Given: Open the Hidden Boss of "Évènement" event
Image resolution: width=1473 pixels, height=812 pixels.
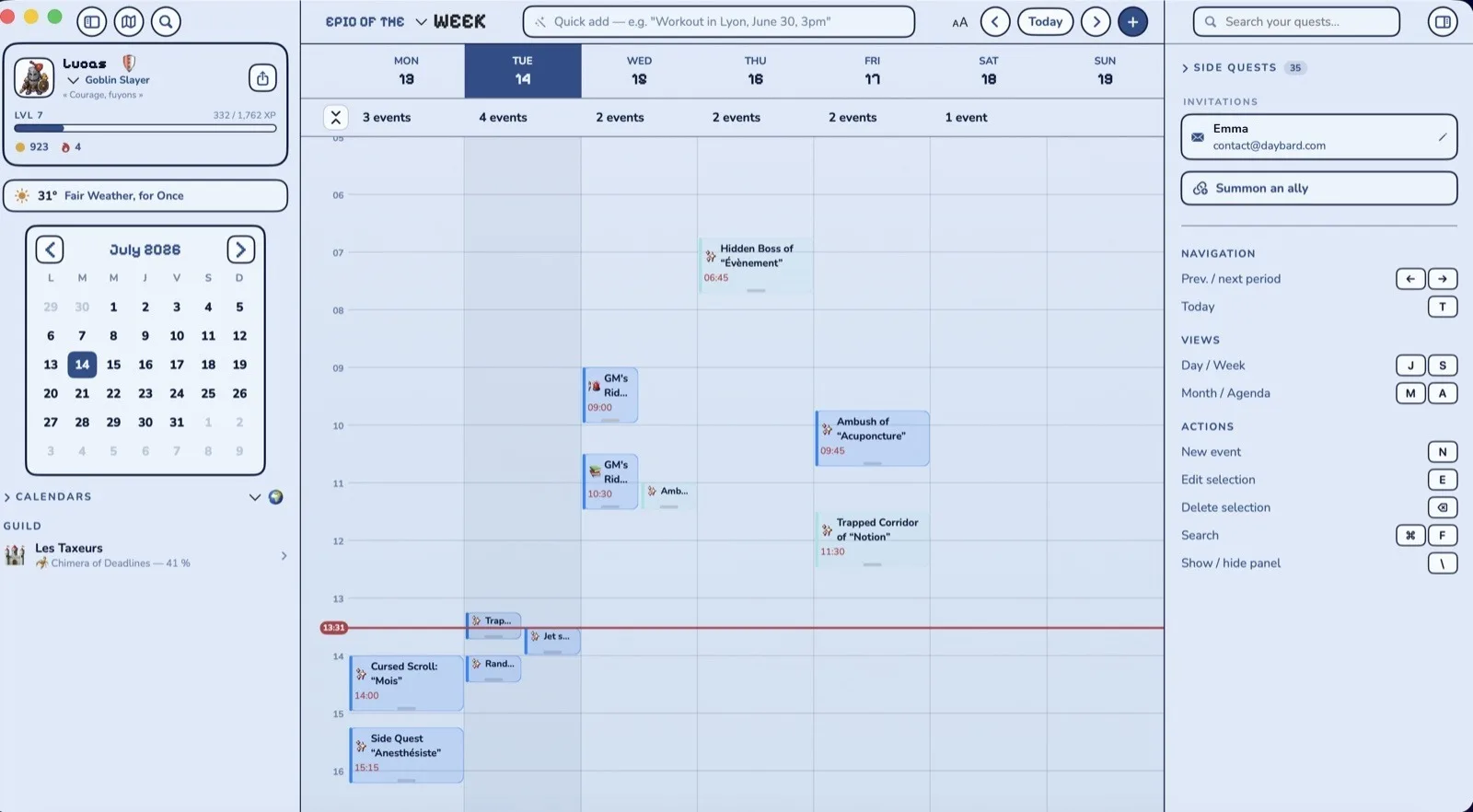Looking at the screenshot, I should coord(756,265).
